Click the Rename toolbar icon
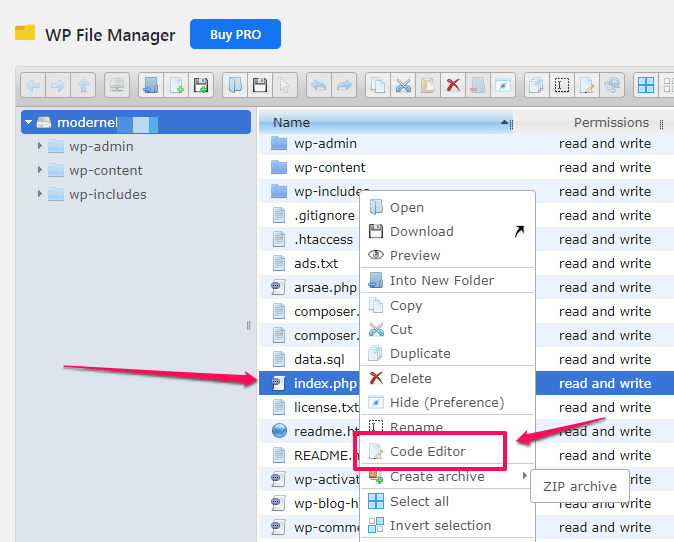 [561, 85]
